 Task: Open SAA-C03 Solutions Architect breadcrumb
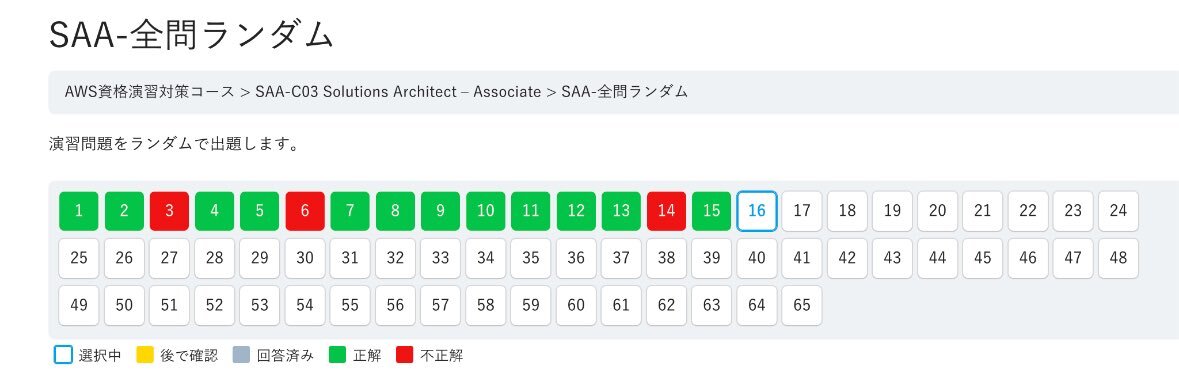[398, 92]
